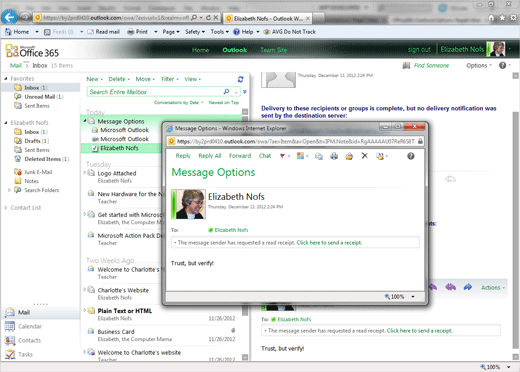Click the red flag icon in popup toolbar
This screenshot has height=372, width=520.
coord(282,156)
